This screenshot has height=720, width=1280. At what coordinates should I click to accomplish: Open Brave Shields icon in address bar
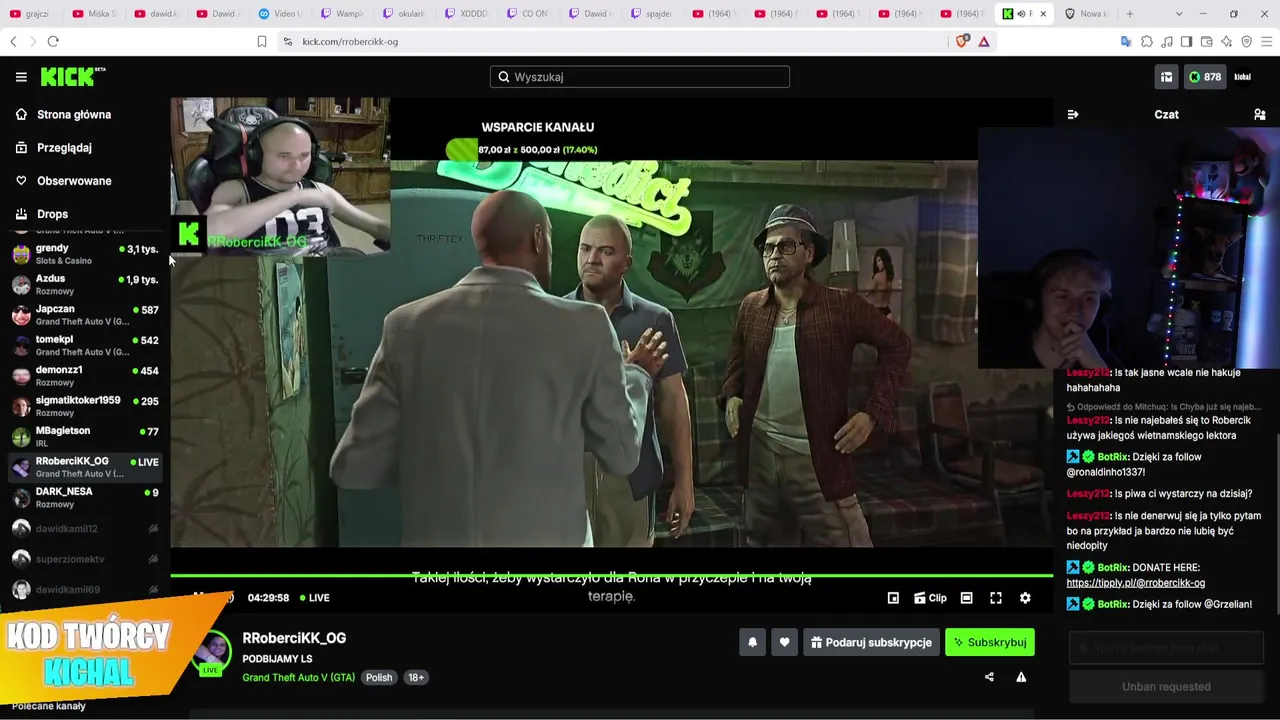pyautogui.click(x=962, y=42)
